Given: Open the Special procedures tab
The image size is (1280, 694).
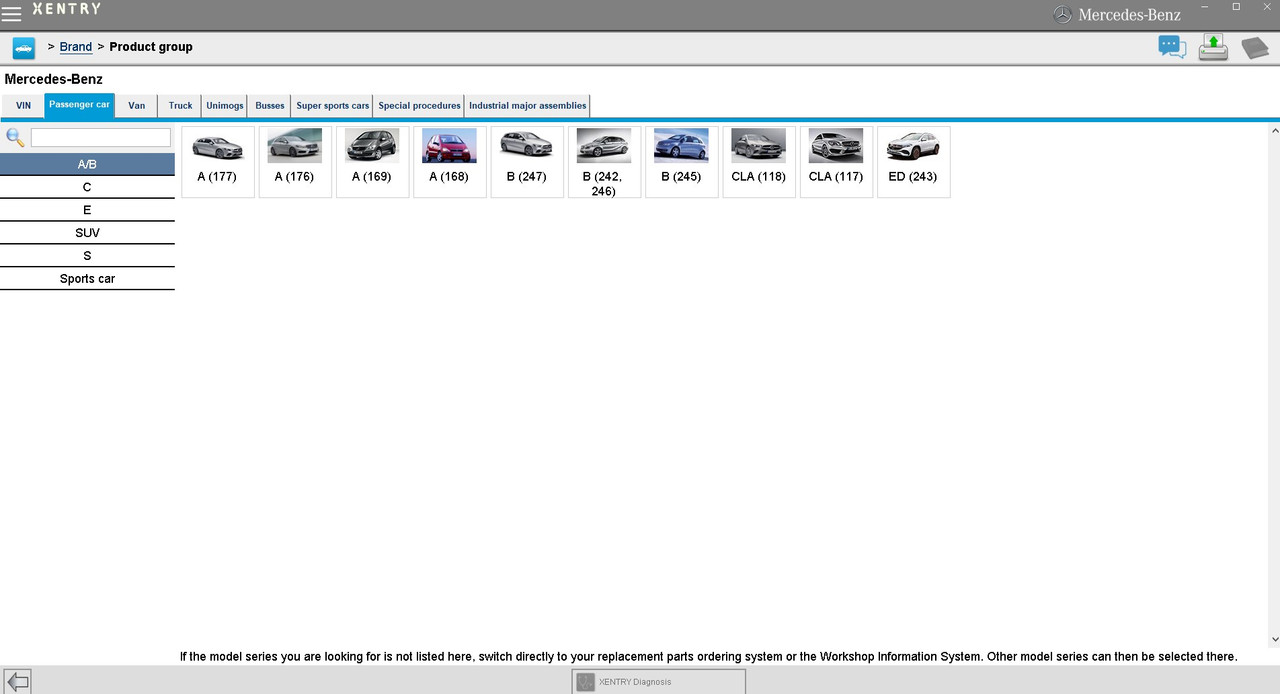Looking at the screenshot, I should pos(420,106).
